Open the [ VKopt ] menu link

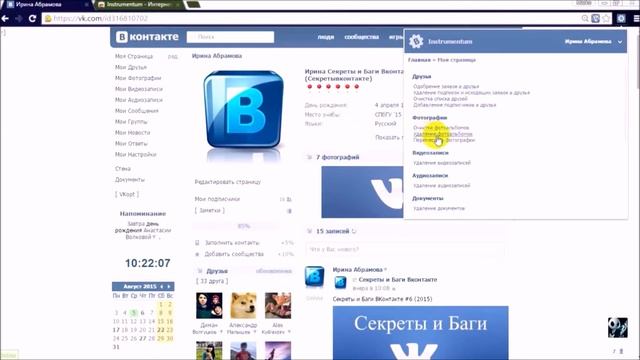click(x=127, y=194)
